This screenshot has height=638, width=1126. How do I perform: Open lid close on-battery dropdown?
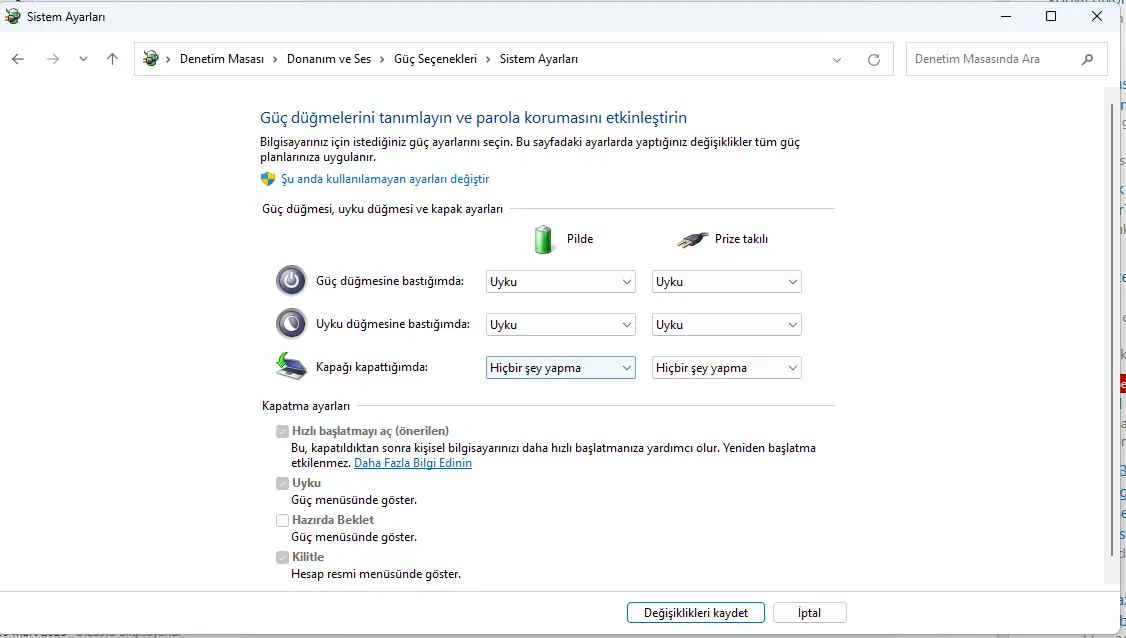tap(561, 368)
